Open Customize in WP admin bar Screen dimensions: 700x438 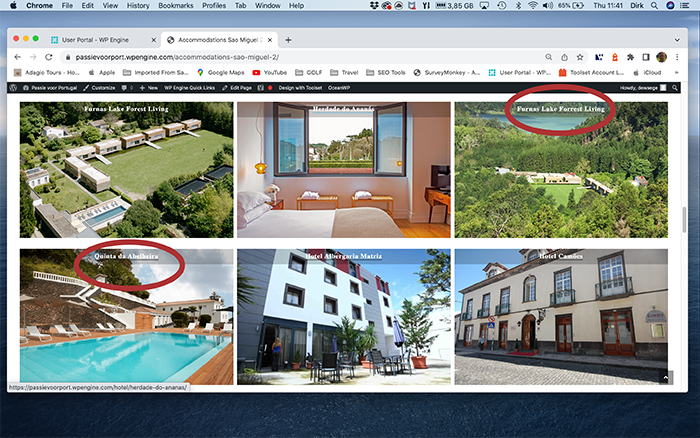(x=99, y=88)
